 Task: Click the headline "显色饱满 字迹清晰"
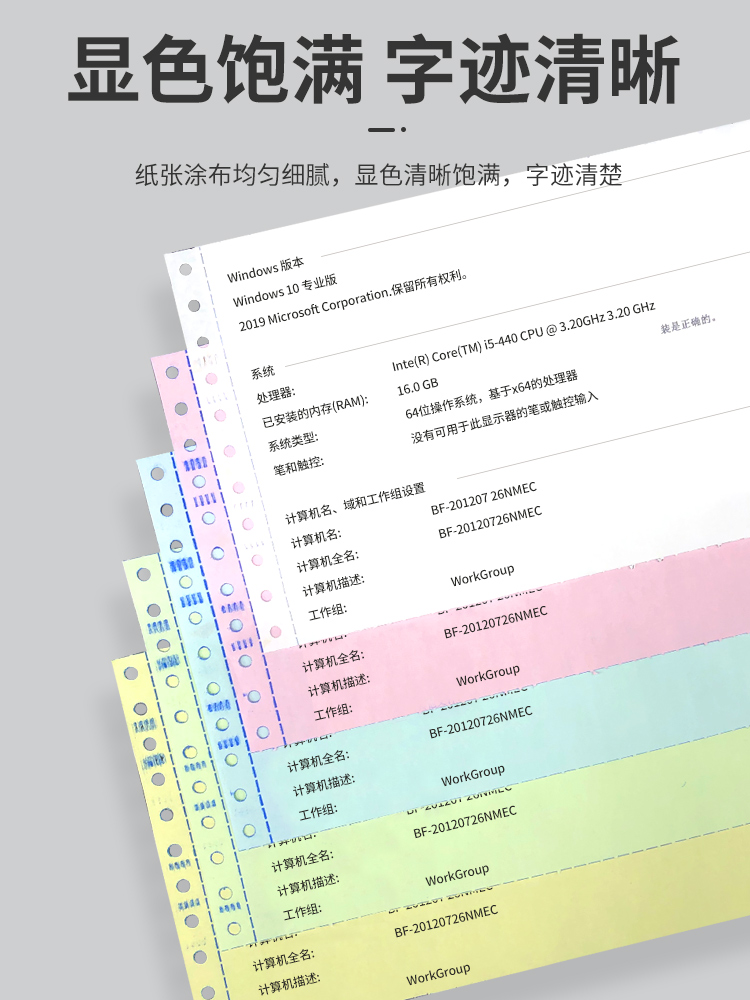374,70
